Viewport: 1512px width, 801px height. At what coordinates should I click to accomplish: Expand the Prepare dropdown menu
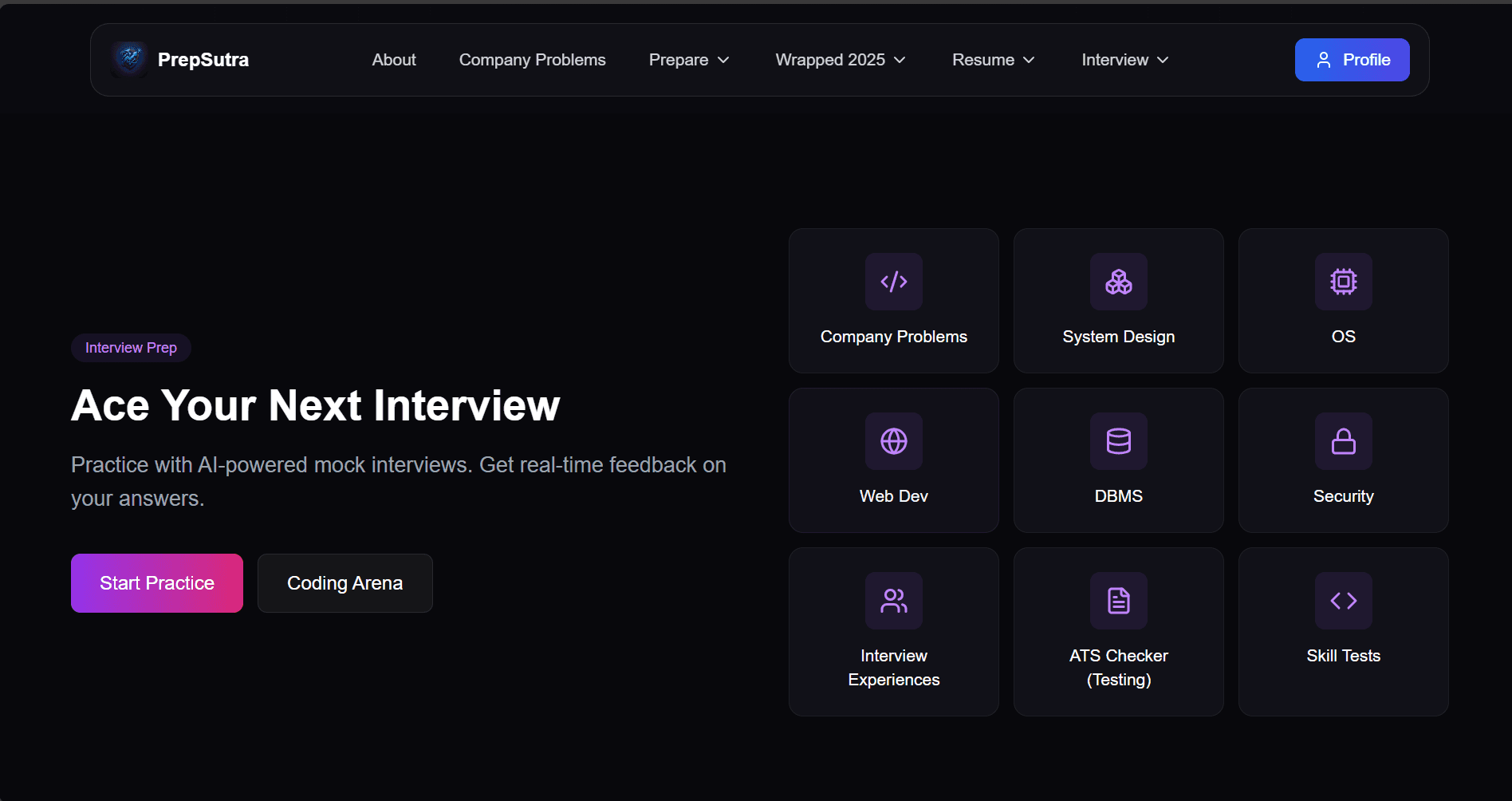coord(688,60)
